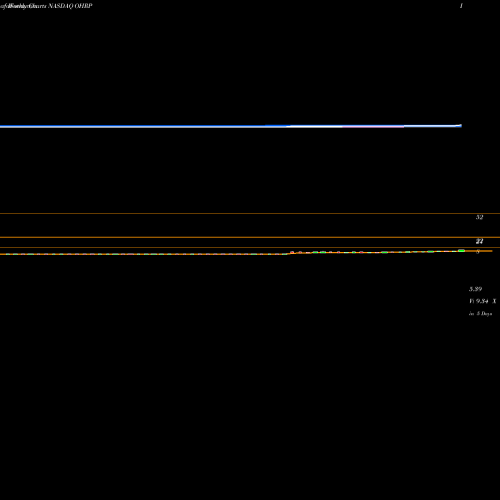This screenshot has height=500, width=500.
Task: Click the latest green candlestick
Action: [x=461, y=251]
